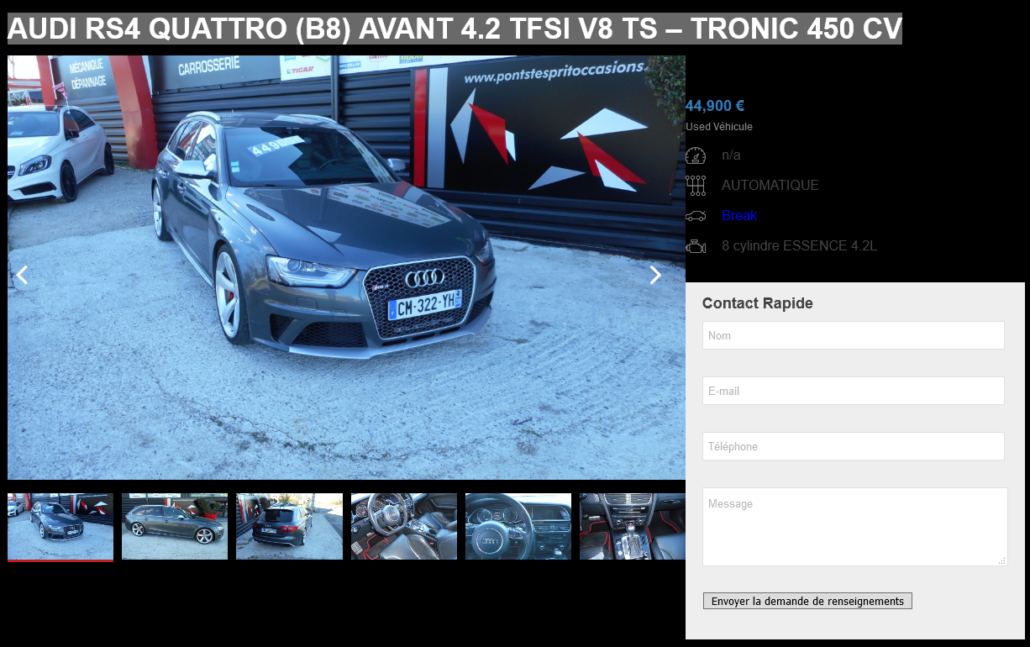Focus the Téléphone input field
Image resolution: width=1030 pixels, height=647 pixels.
pos(853,446)
